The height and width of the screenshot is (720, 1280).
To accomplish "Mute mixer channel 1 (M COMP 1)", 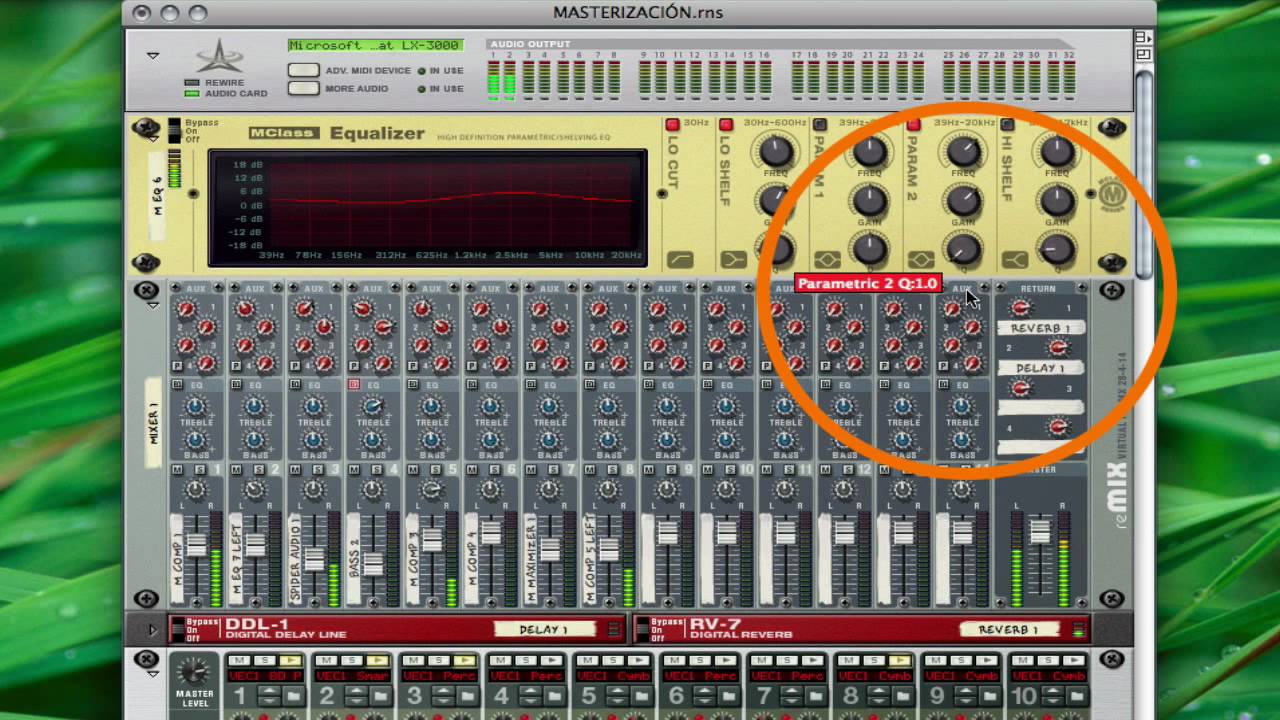I will 177,469.
